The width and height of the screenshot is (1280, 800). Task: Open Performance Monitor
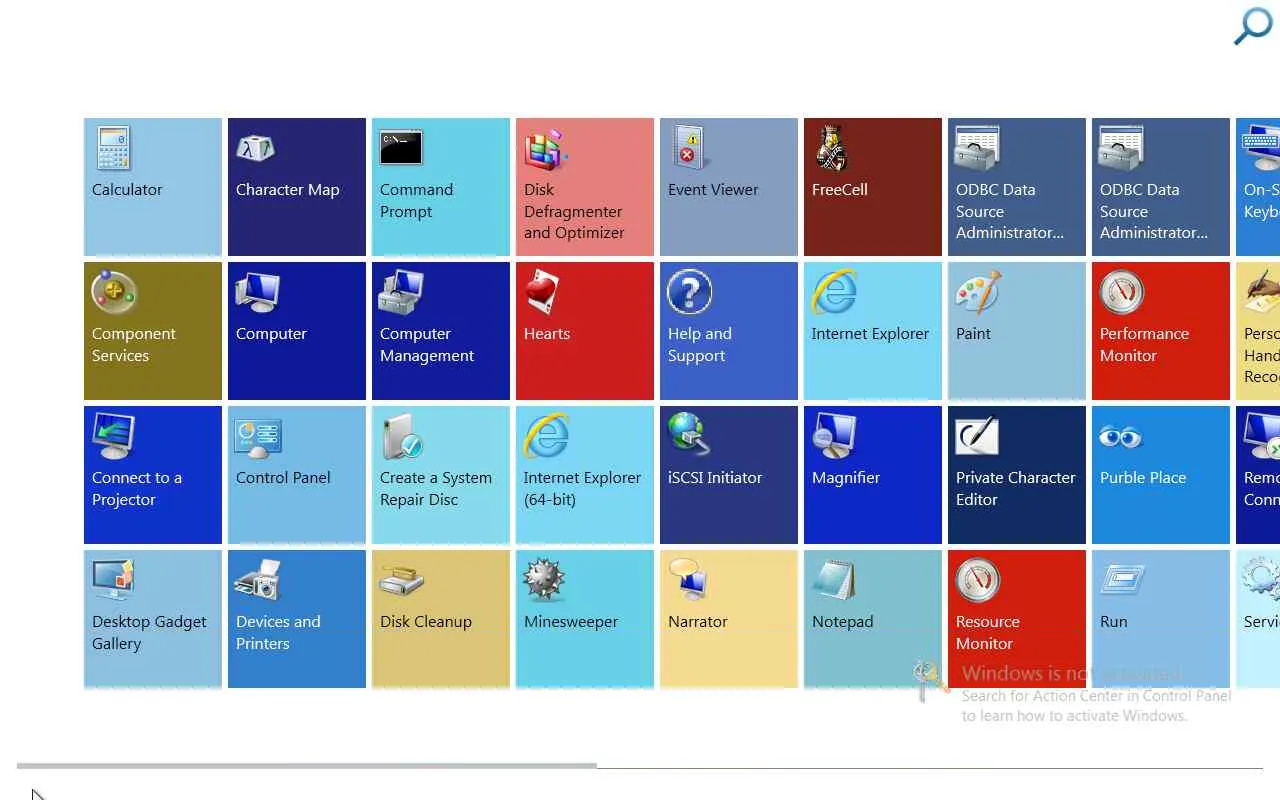click(1161, 331)
